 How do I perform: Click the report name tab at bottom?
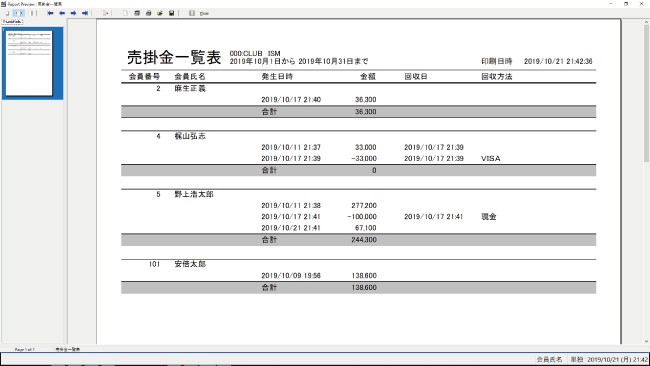tap(68, 349)
